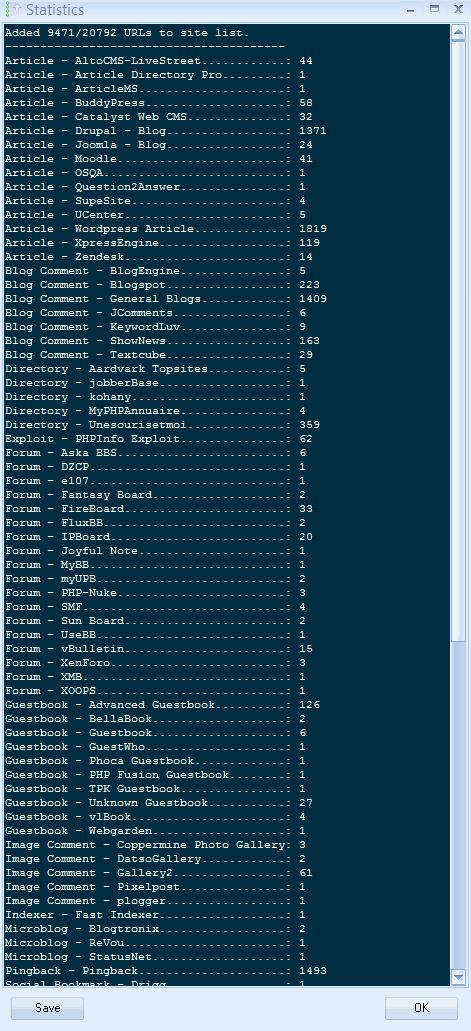Click the scrollbar up arrow
Viewport: 471px width, 1031px height.
click(459, 33)
